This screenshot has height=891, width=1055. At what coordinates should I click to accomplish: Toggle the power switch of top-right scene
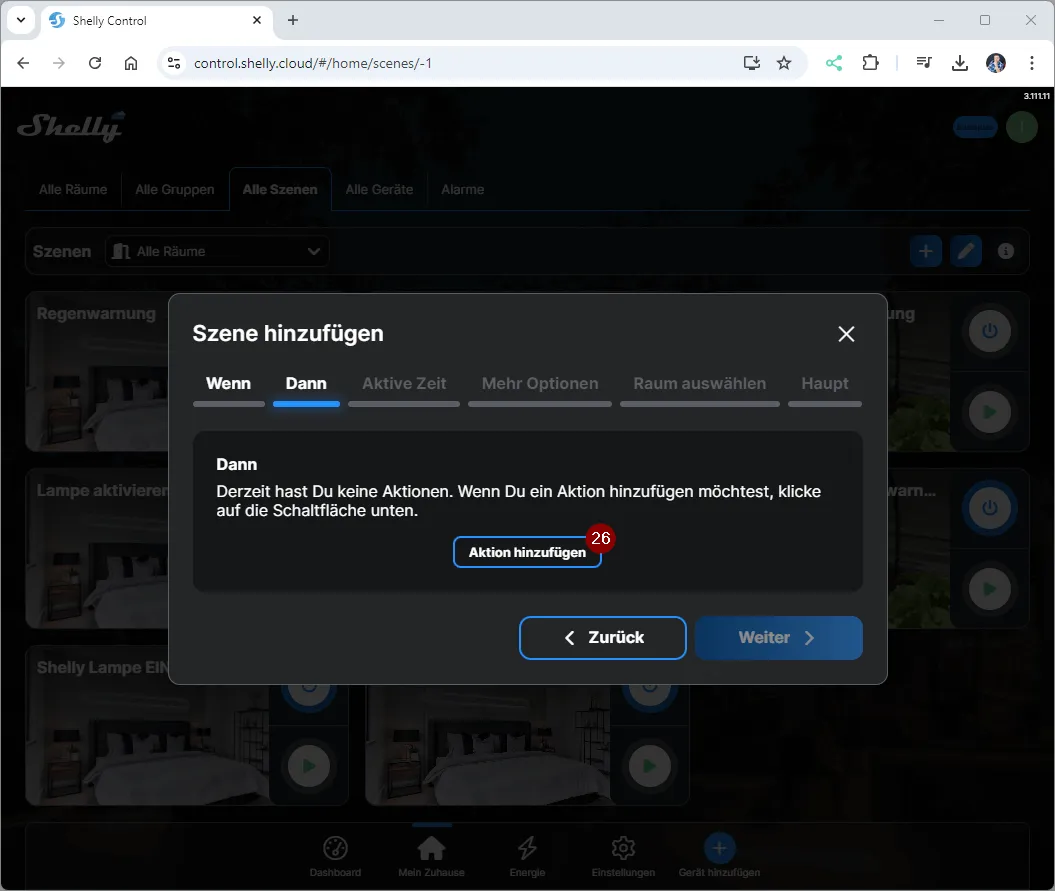click(x=989, y=331)
